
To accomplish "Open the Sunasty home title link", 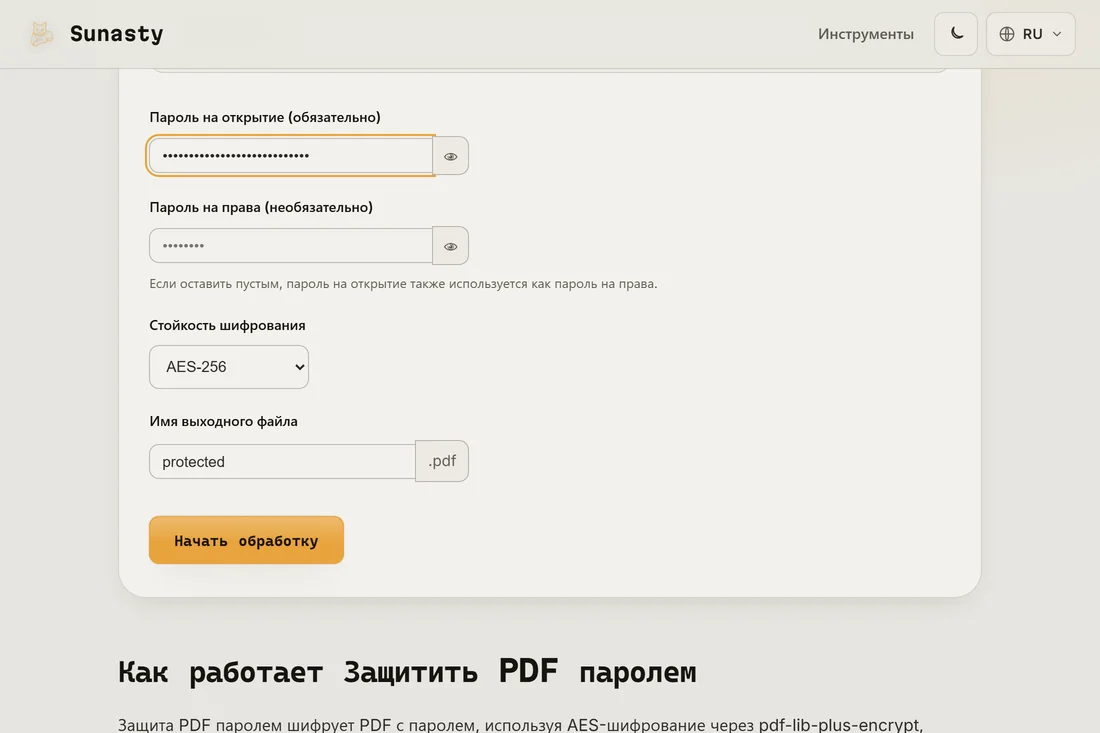I will (116, 34).
